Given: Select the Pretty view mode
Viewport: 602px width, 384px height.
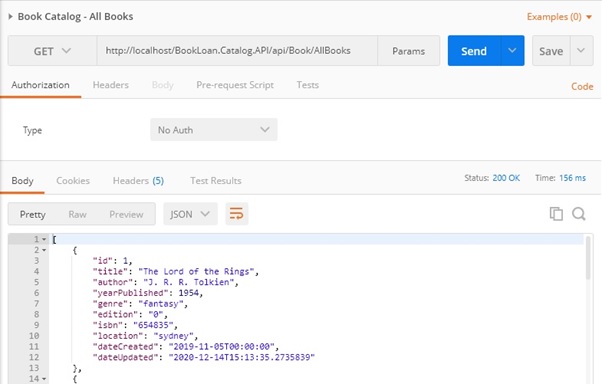Looking at the screenshot, I should point(33,214).
